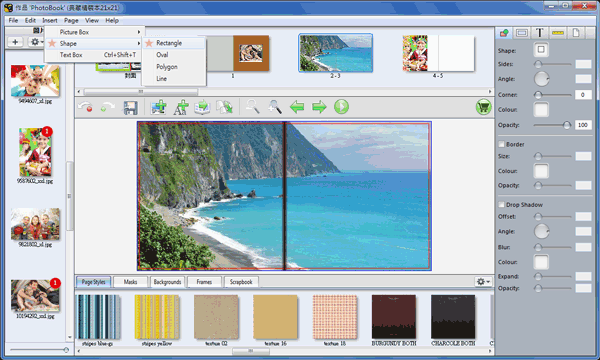Screen dimensions: 600x360
Task: Open the Page menu
Action: (x=71, y=20)
